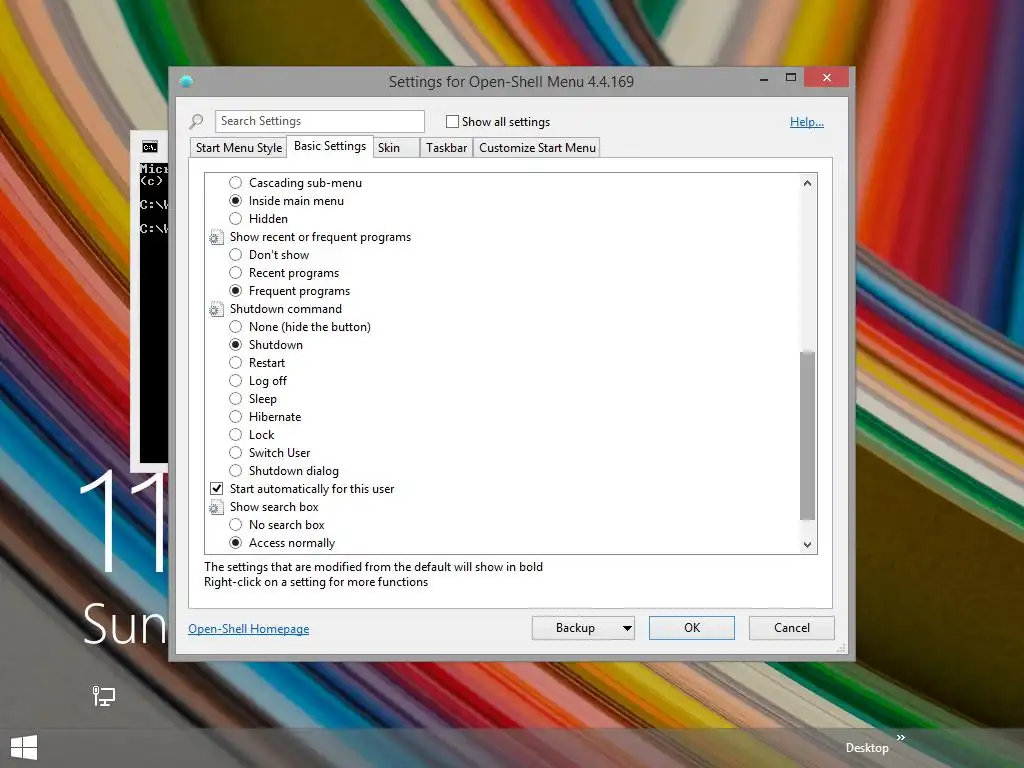The height and width of the screenshot is (768, 1024).
Task: Select the Shutdown dialog radio option
Action: (236, 471)
